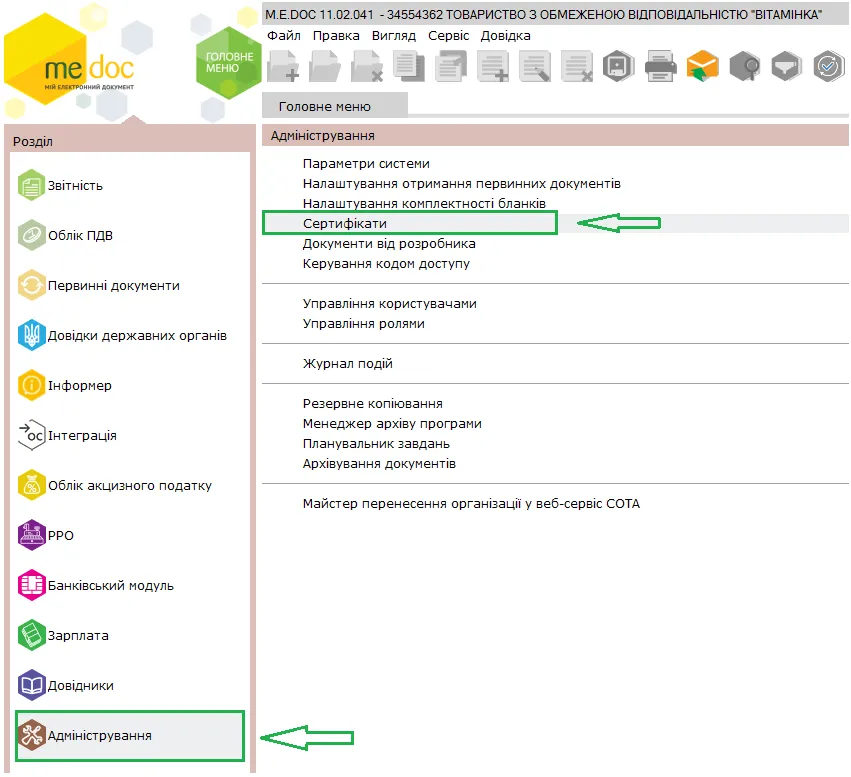The height and width of the screenshot is (777, 851).
Task: Open Налаштування отримання первинних документів
Action: click(462, 183)
